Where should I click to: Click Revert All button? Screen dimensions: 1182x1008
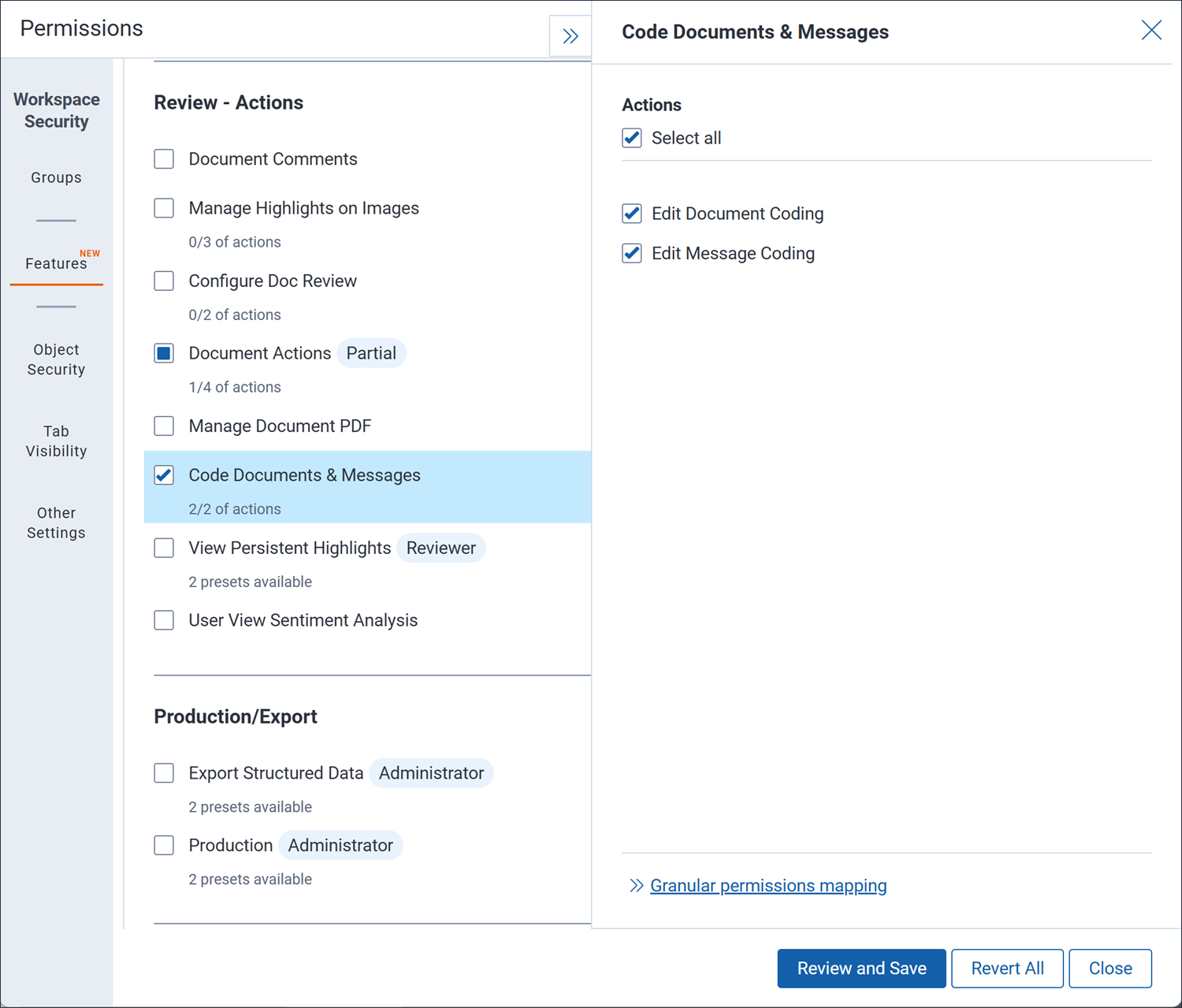click(x=1007, y=969)
